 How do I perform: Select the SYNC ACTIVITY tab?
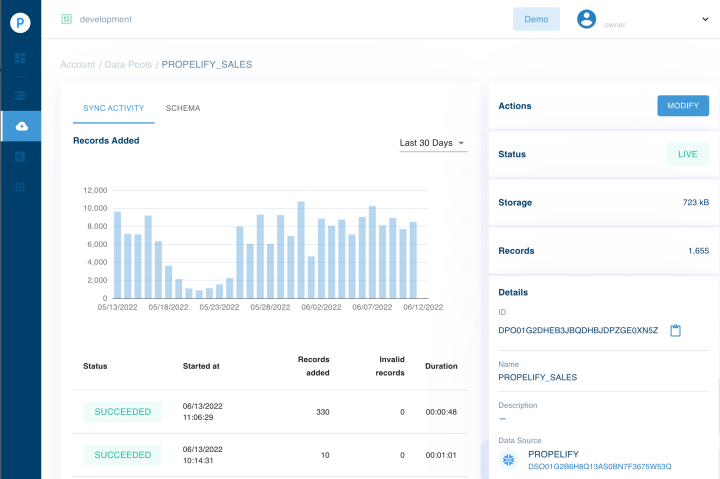[x=113, y=108]
